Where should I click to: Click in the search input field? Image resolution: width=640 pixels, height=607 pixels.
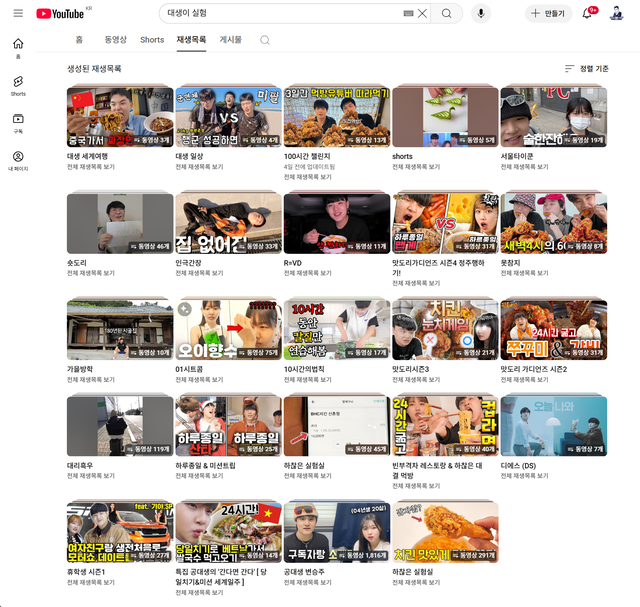pyautogui.click(x=280, y=13)
